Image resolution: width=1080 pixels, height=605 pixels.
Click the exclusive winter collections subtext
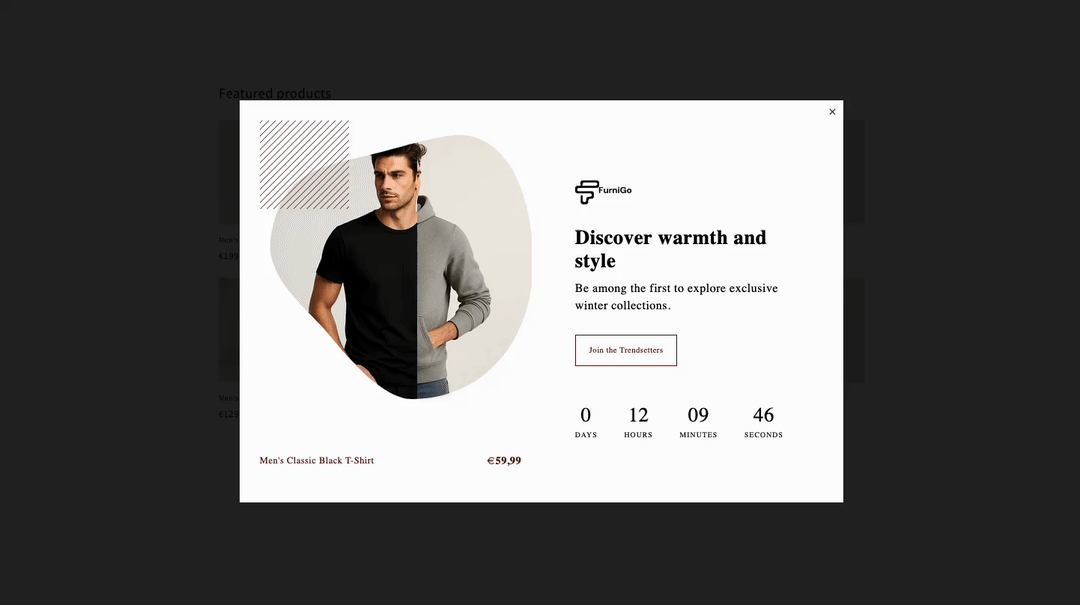(x=676, y=296)
